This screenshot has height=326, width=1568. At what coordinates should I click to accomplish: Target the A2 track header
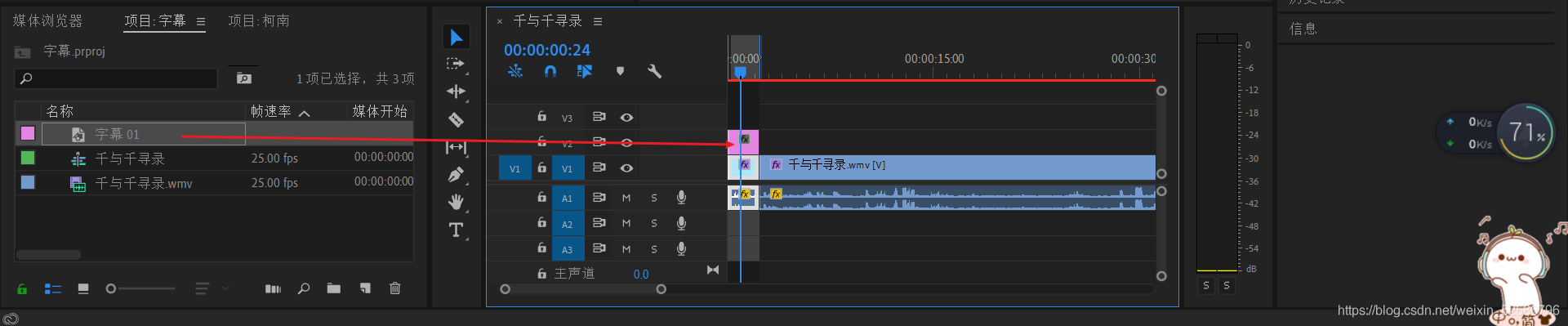[x=567, y=224]
